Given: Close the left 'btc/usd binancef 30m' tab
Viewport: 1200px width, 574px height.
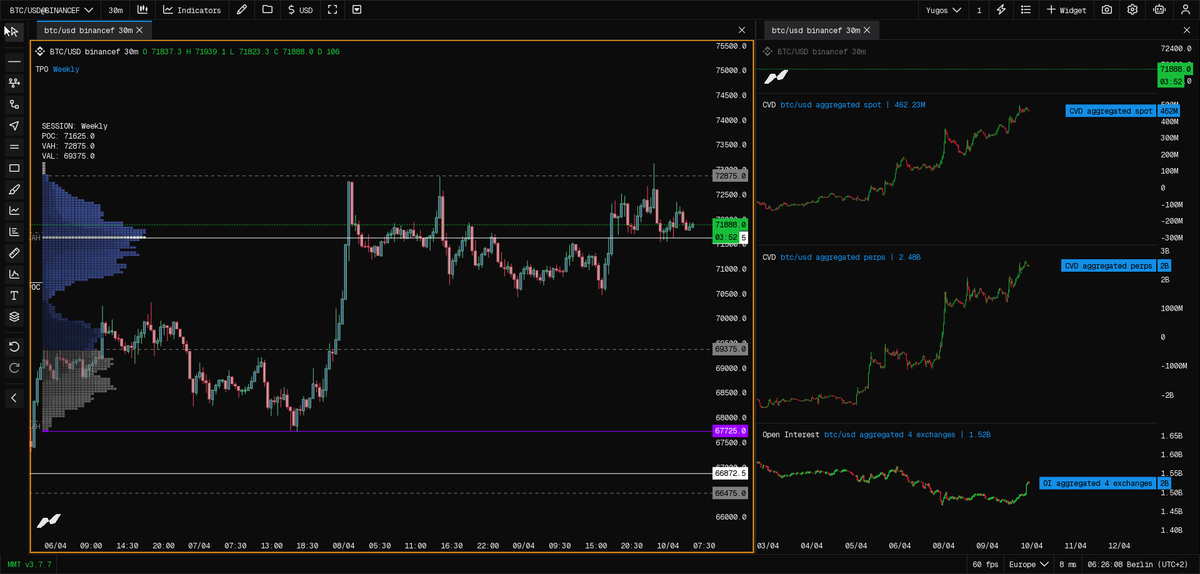Looking at the screenshot, I should [x=138, y=31].
